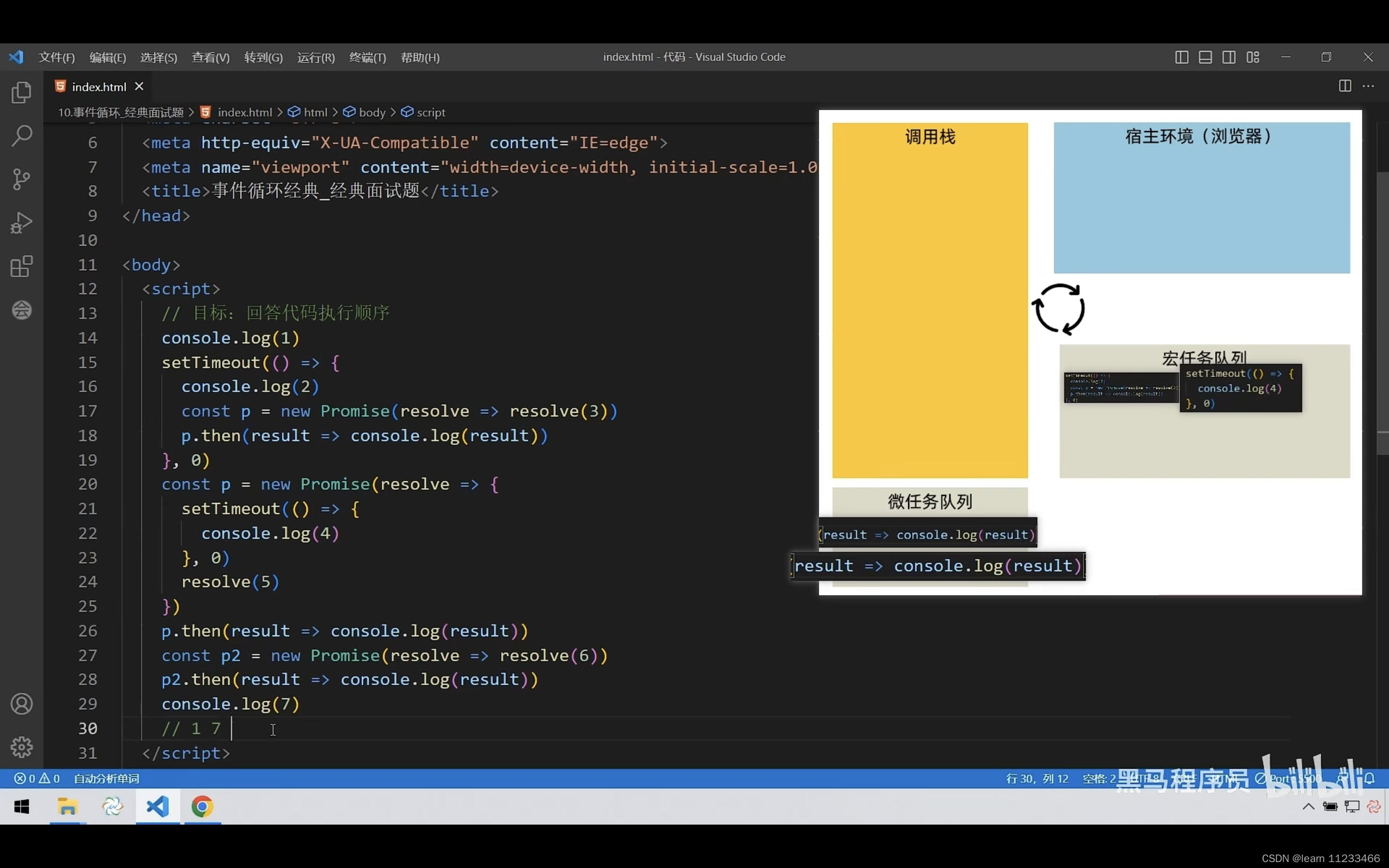Click the errors and warnings status indicator
1389x868 pixels.
pos(37,778)
